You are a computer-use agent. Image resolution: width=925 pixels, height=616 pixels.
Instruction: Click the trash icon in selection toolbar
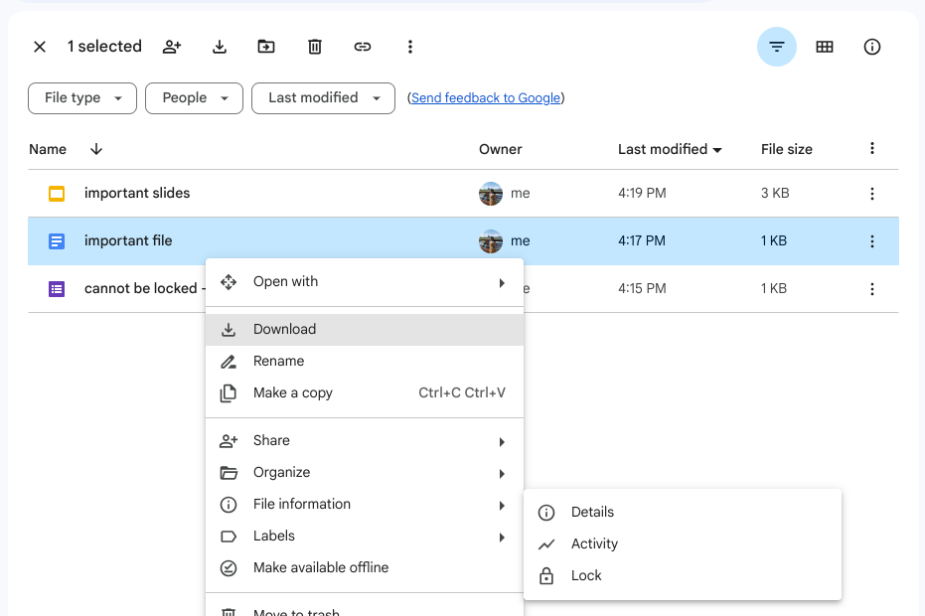pos(315,47)
